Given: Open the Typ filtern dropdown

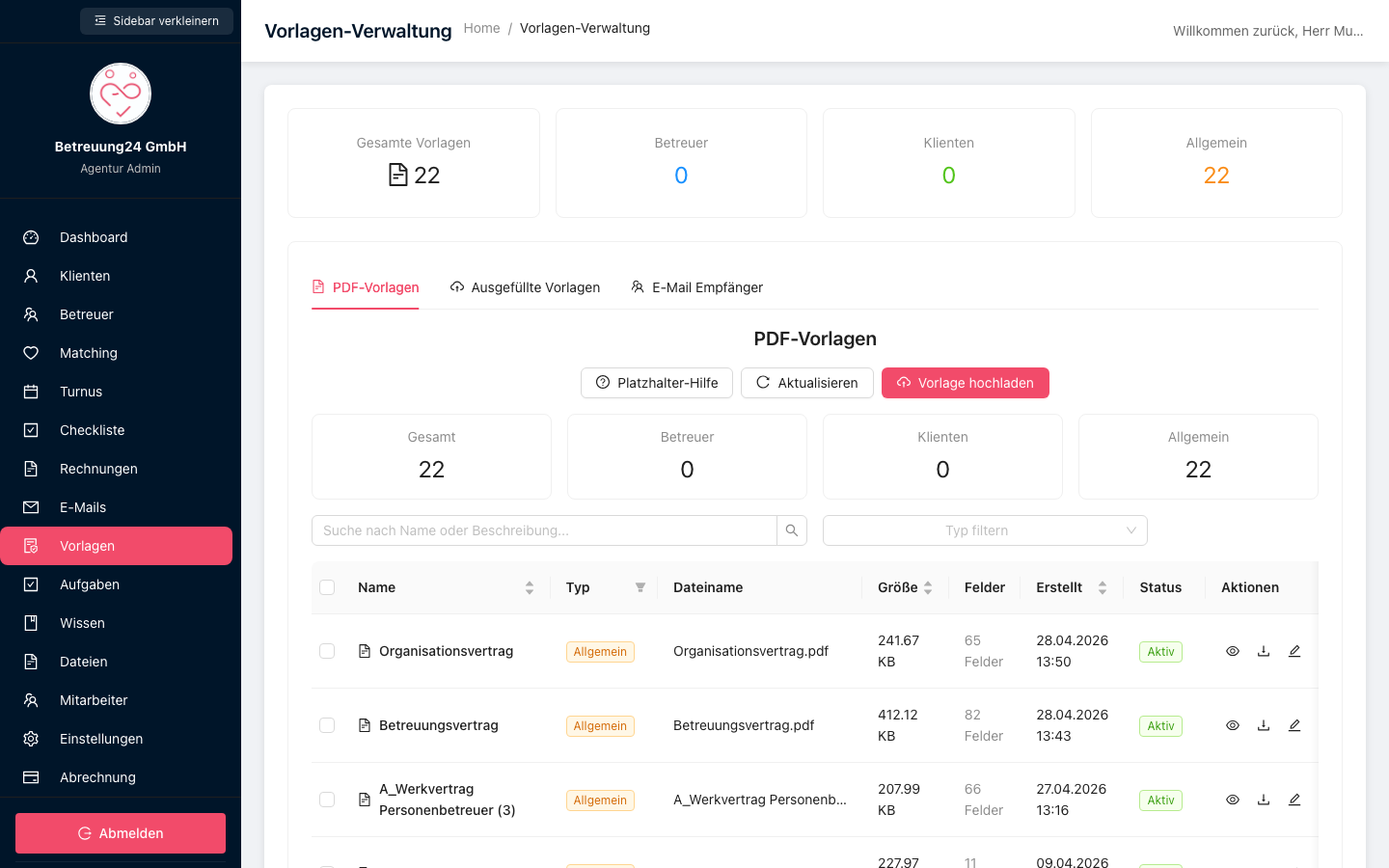Looking at the screenshot, I should [985, 530].
